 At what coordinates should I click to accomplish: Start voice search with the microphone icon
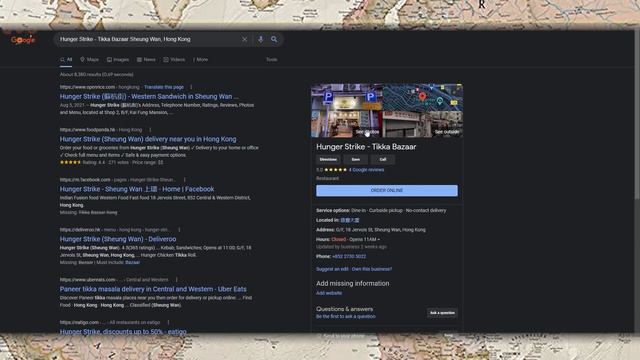(260, 40)
